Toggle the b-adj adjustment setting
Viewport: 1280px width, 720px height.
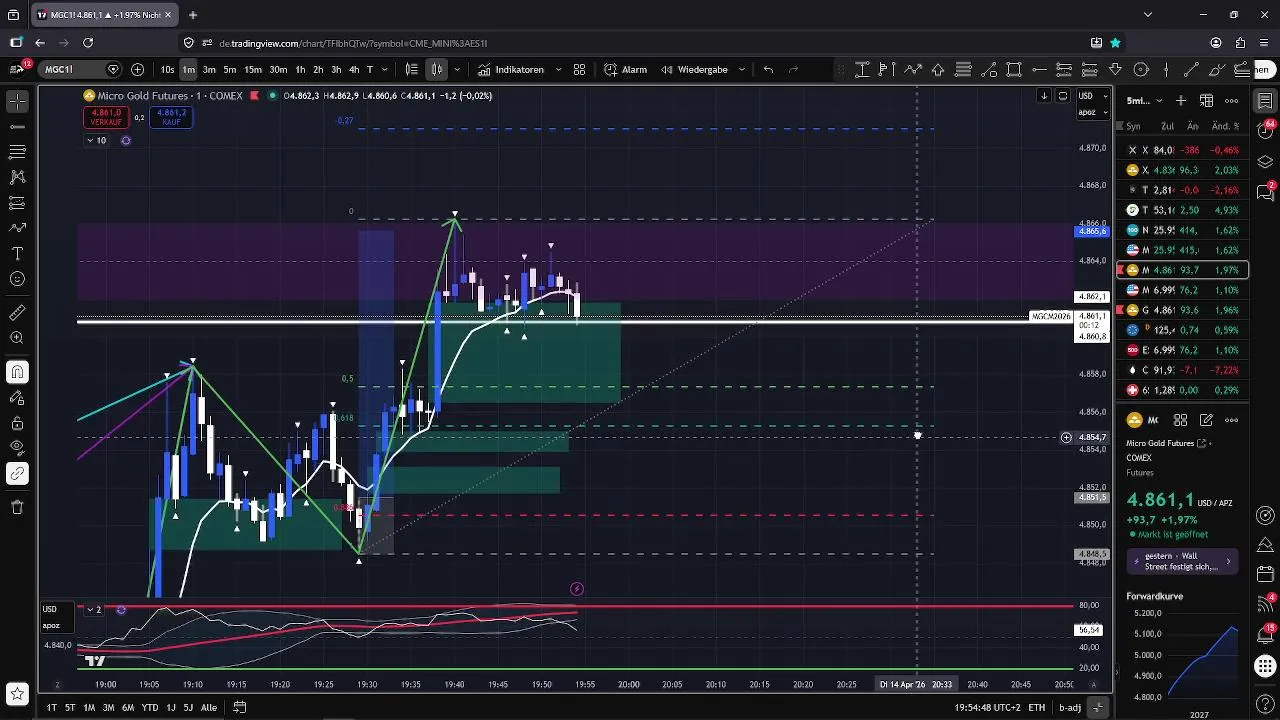1070,708
